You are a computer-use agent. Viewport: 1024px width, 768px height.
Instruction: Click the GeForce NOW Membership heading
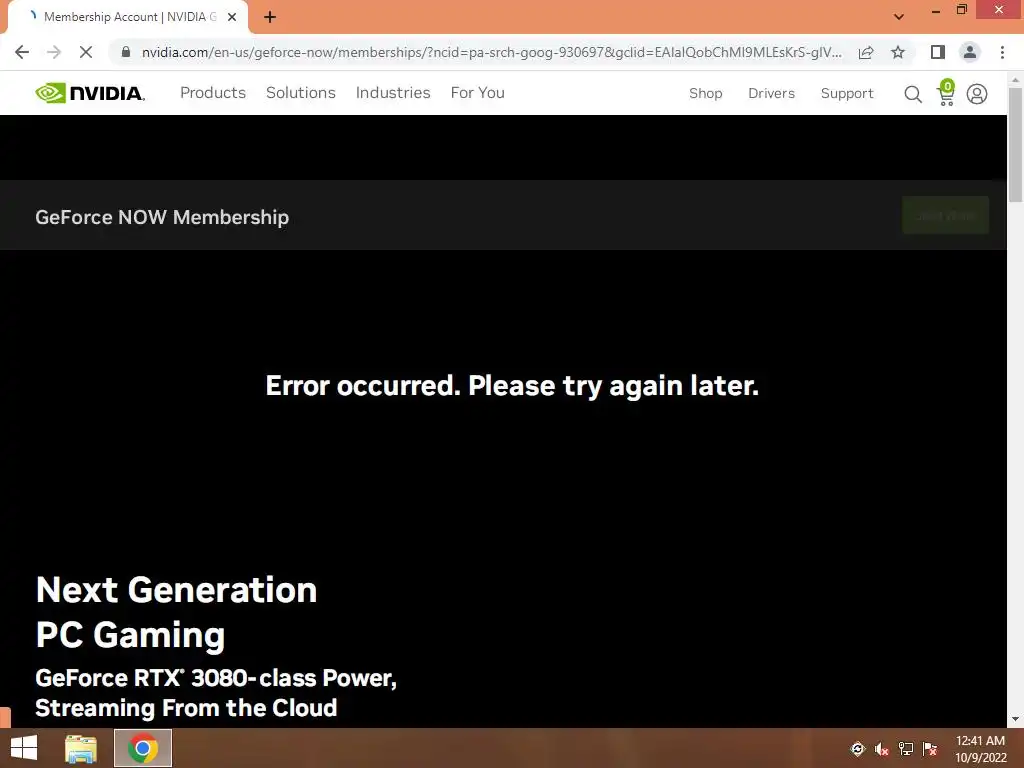pyautogui.click(x=162, y=217)
